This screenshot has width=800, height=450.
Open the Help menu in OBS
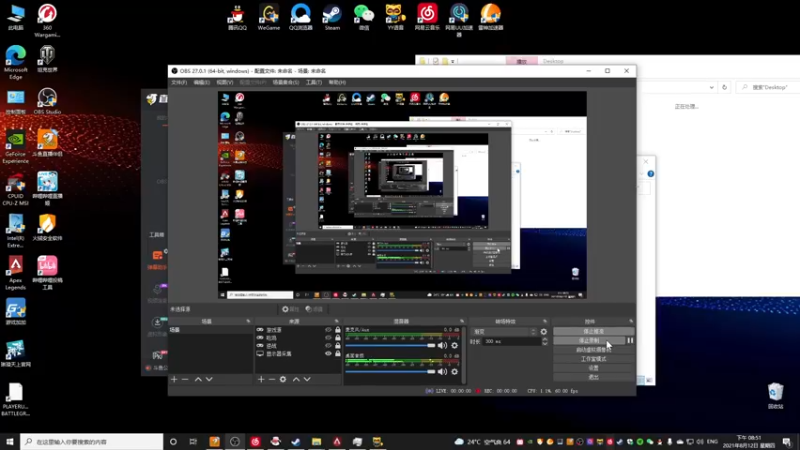pyautogui.click(x=337, y=82)
